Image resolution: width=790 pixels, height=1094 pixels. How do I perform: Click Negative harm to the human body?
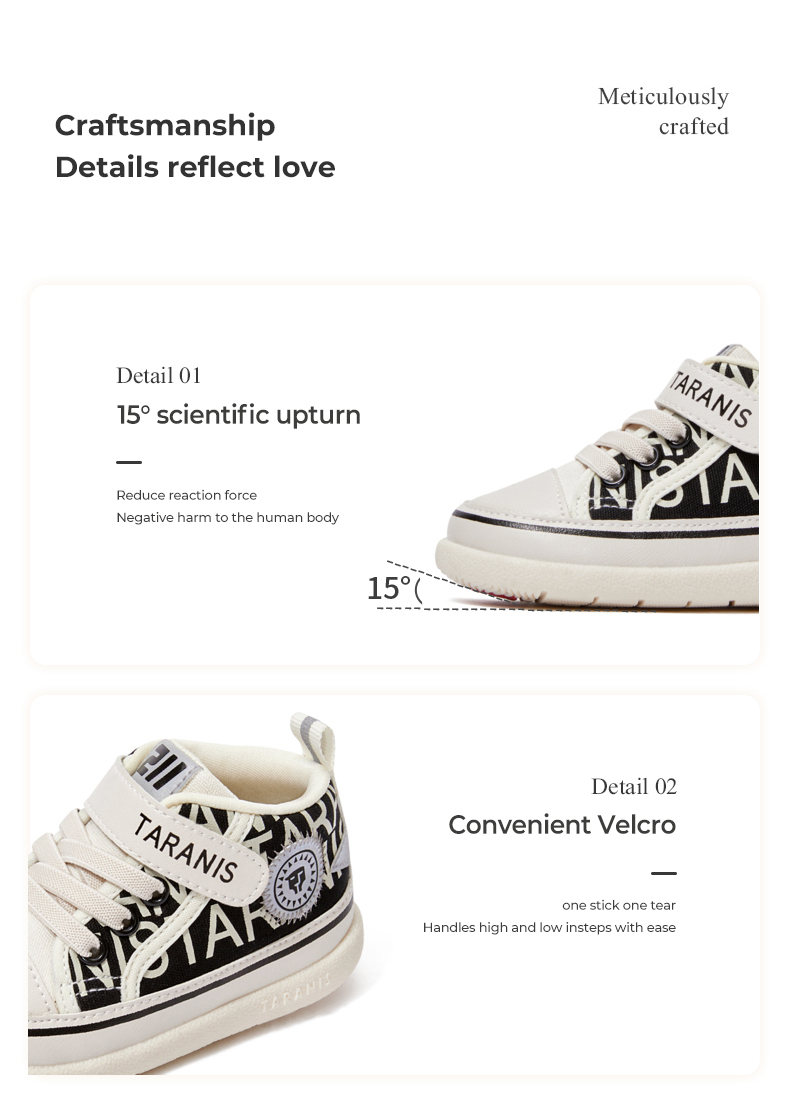point(227,517)
